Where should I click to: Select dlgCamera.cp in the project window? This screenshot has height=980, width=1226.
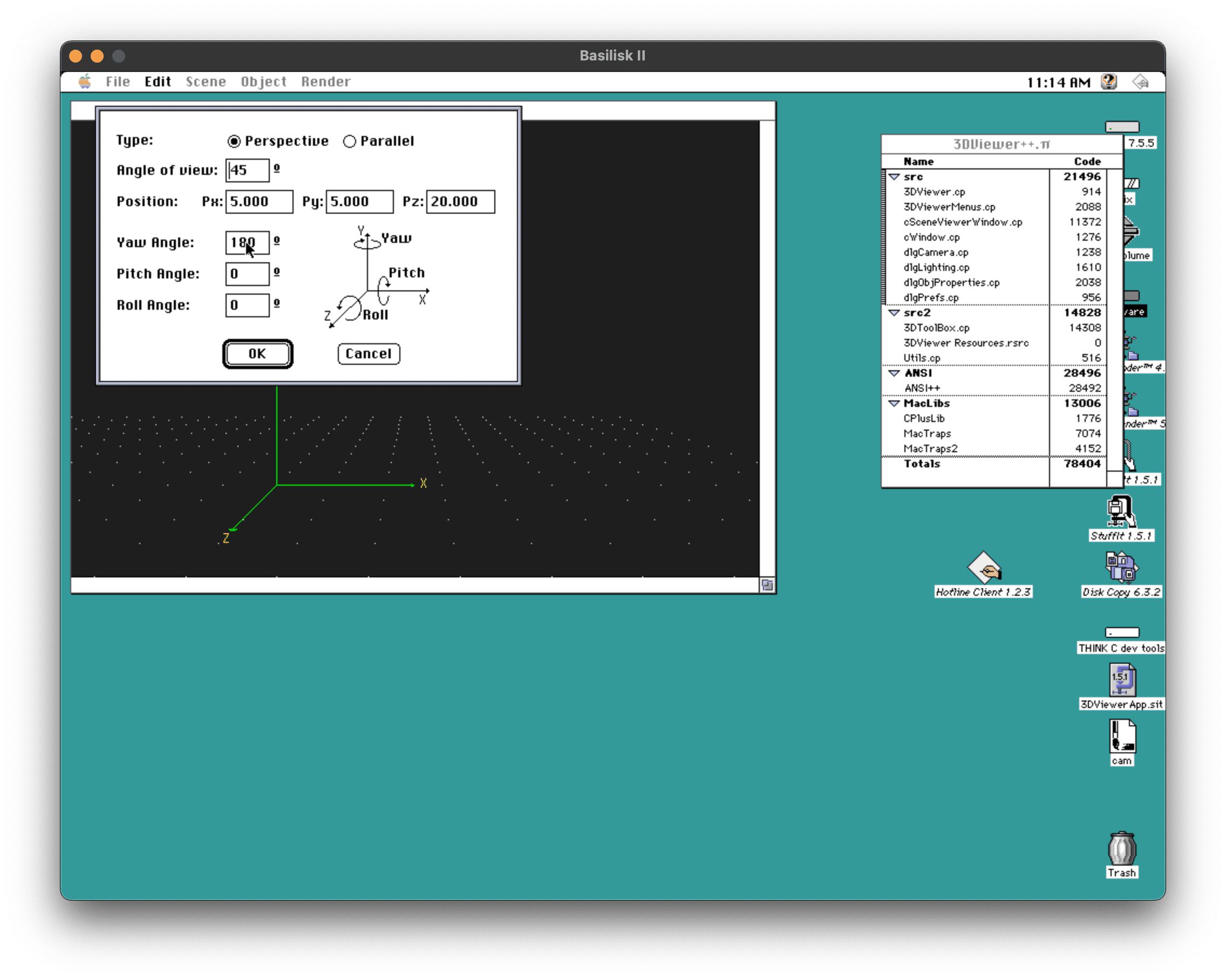tap(994, 252)
